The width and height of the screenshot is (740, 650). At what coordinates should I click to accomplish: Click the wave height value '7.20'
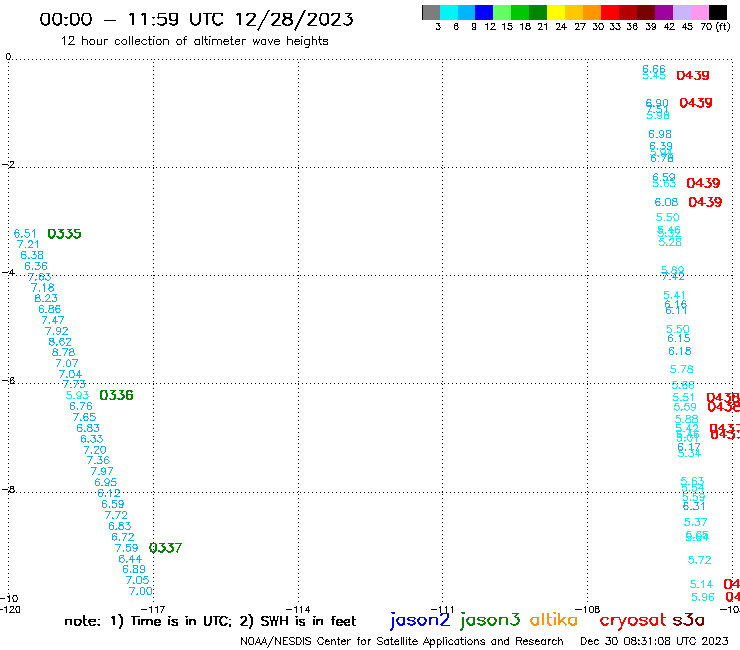(95, 450)
